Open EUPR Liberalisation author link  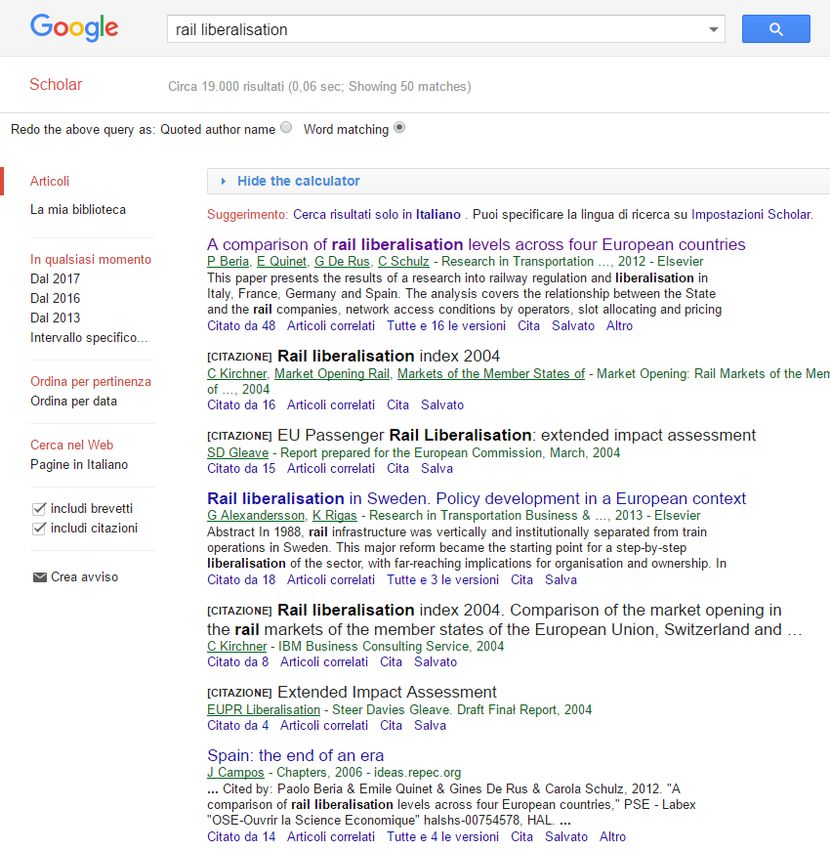263,710
